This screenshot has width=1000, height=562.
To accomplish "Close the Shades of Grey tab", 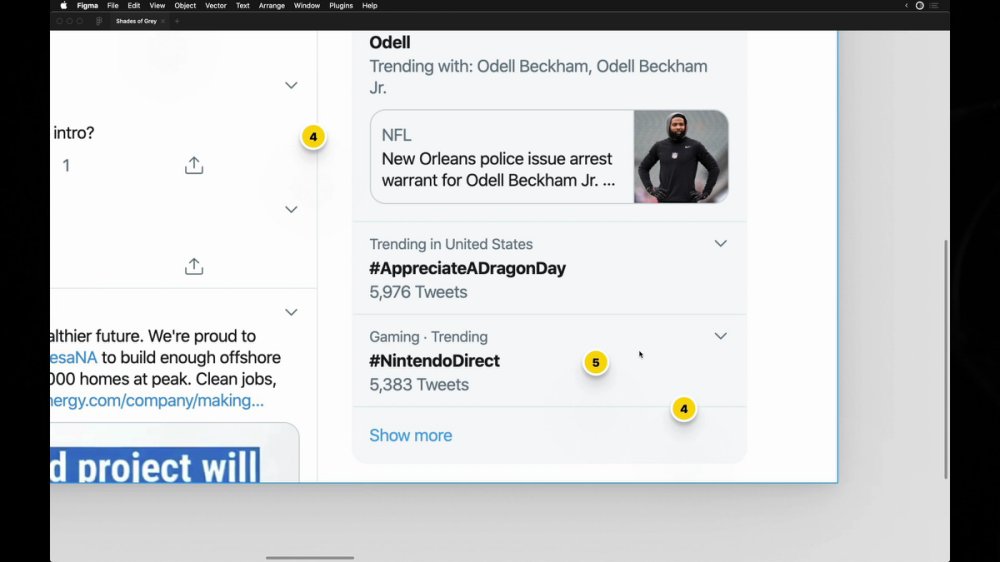I will pyautogui.click(x=163, y=21).
